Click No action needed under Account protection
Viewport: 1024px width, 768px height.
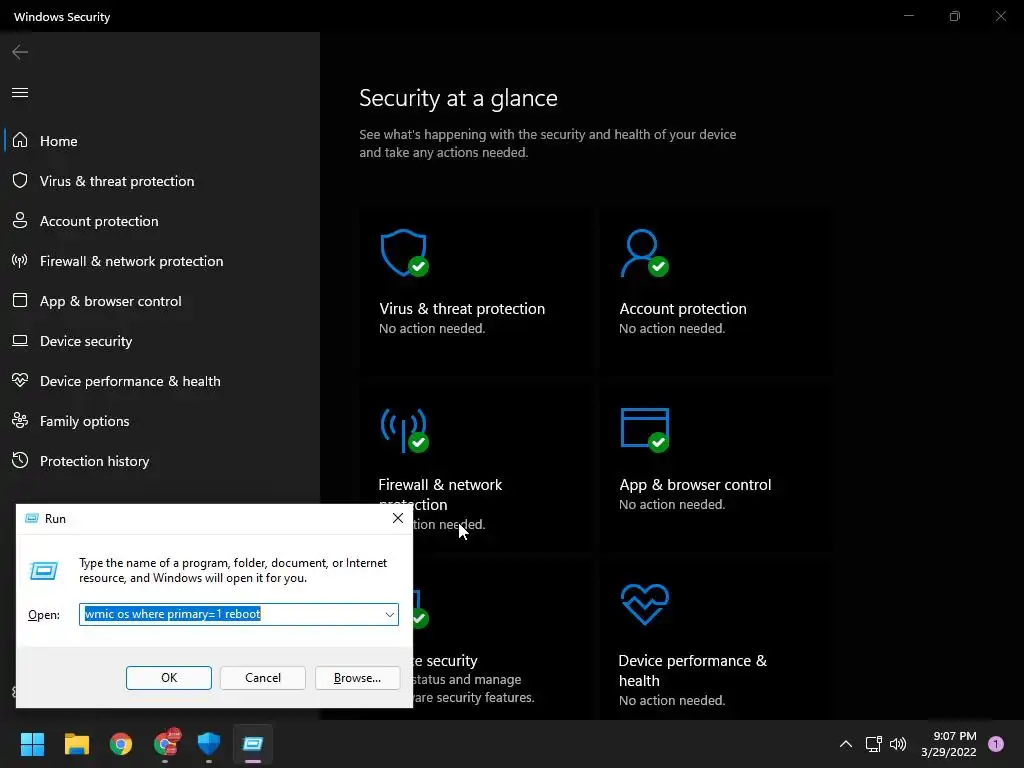pos(672,328)
